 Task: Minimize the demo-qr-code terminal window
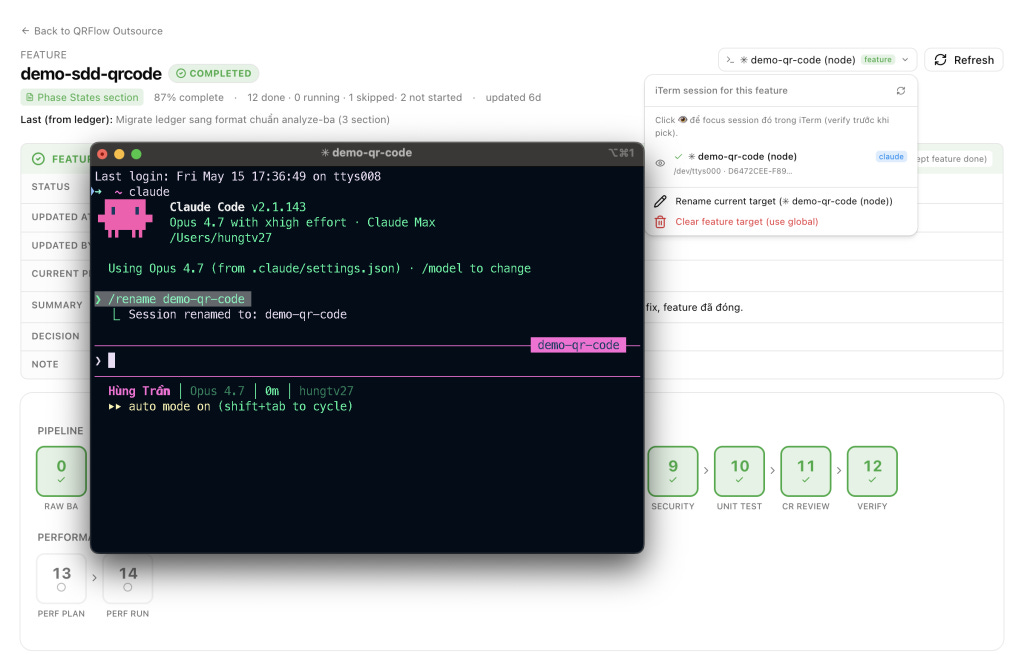[119, 154]
